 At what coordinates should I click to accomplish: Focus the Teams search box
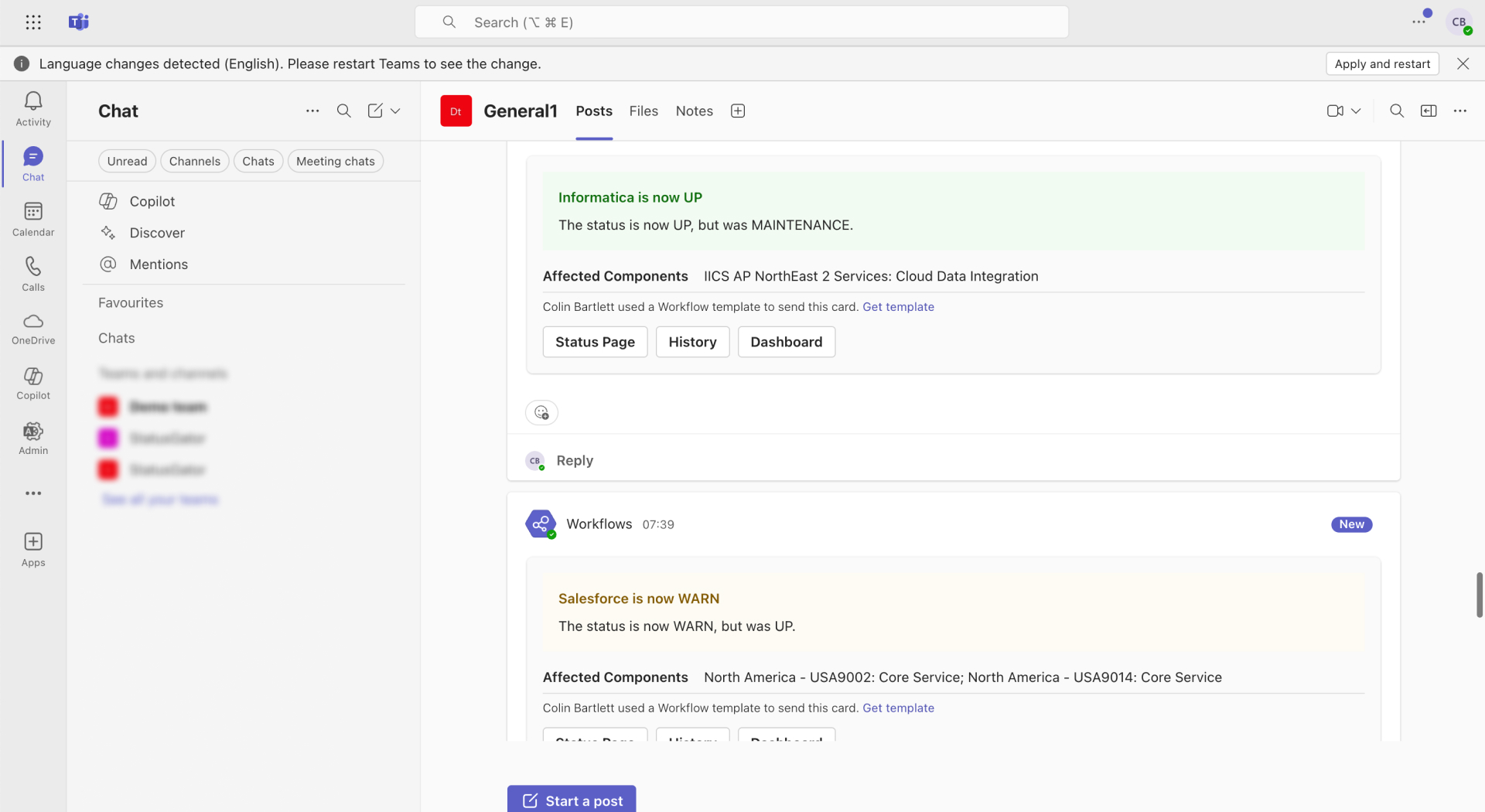click(742, 22)
